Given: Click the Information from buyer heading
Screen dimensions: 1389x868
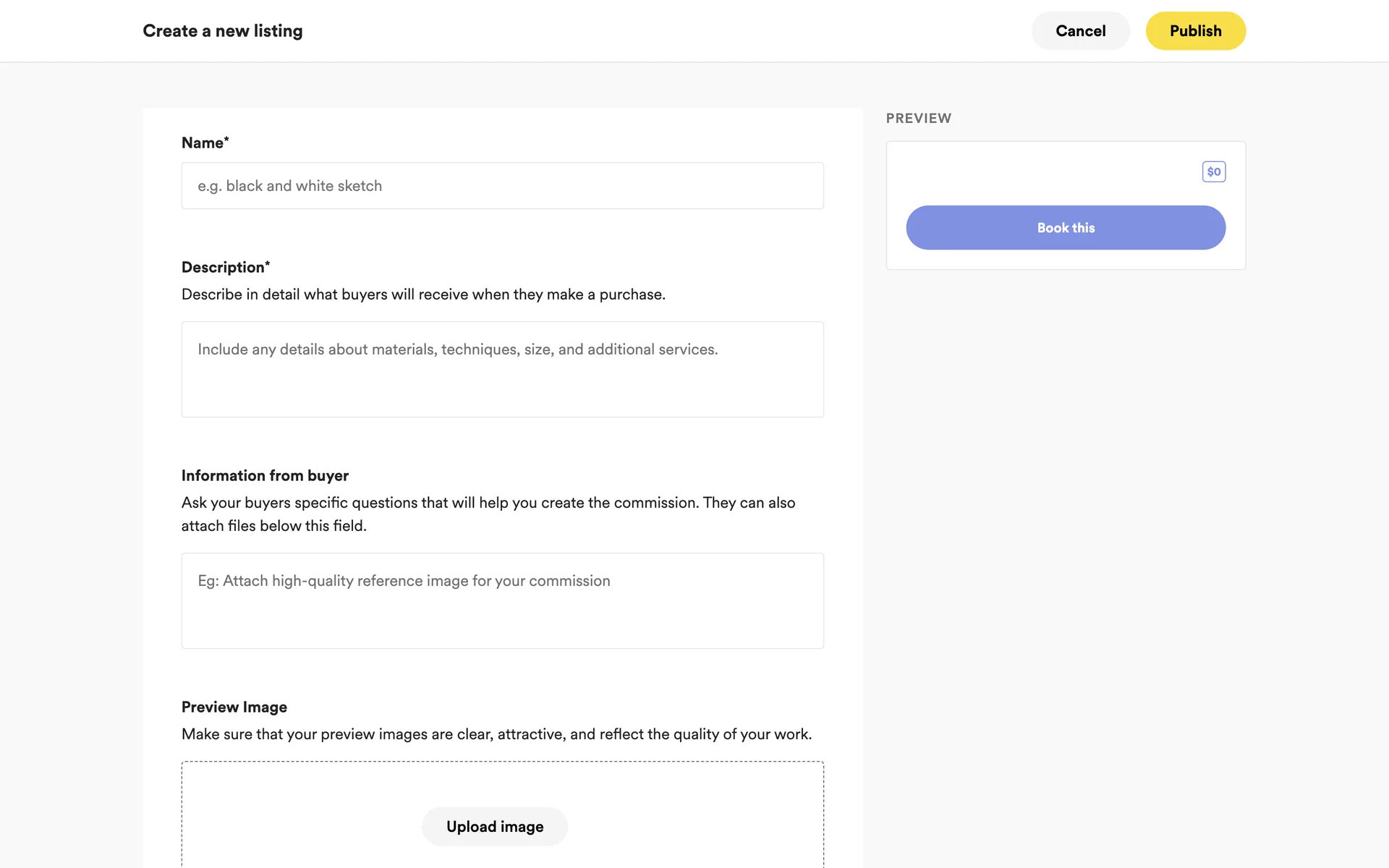Looking at the screenshot, I should tap(265, 475).
